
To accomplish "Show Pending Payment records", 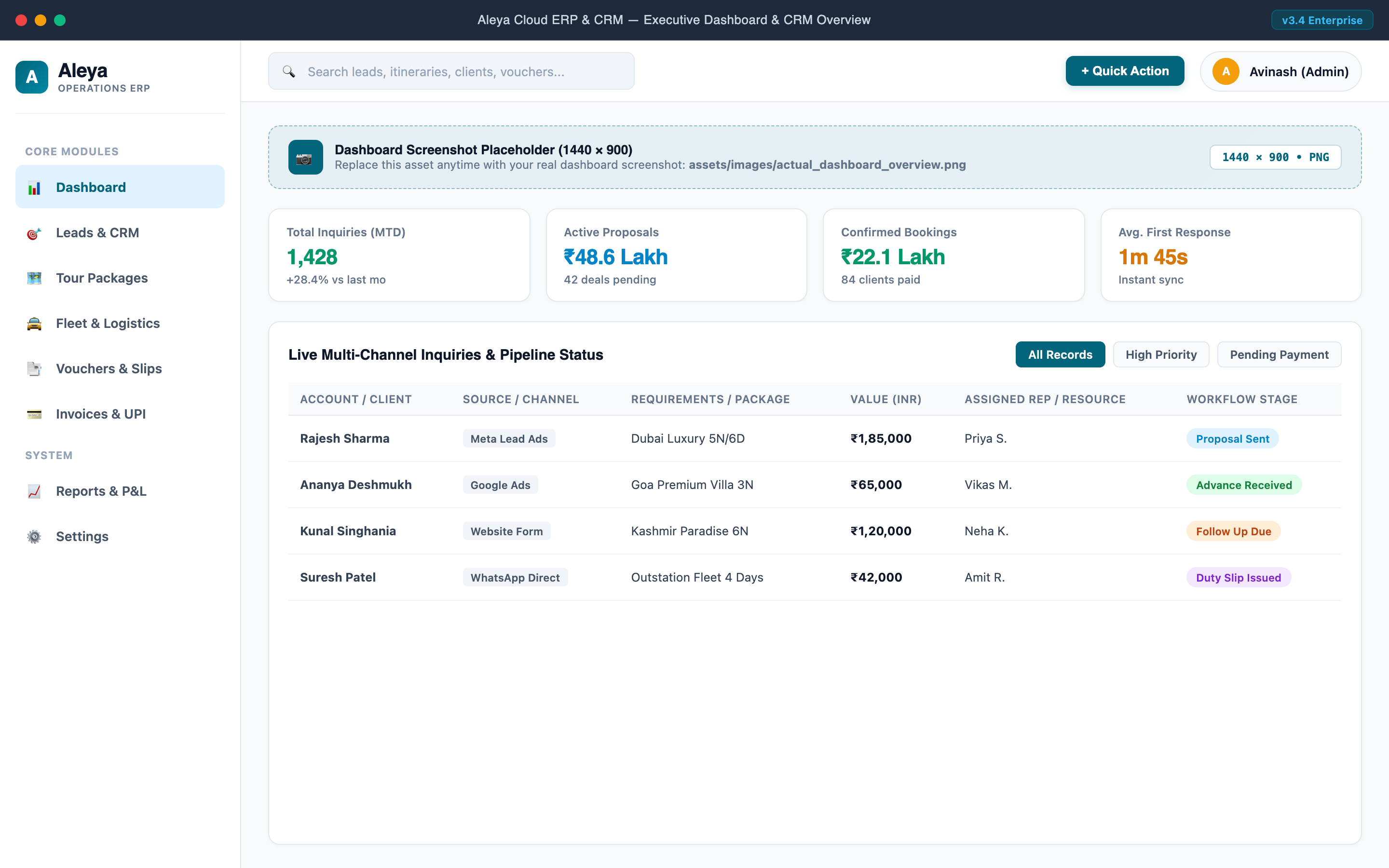I will coord(1280,355).
